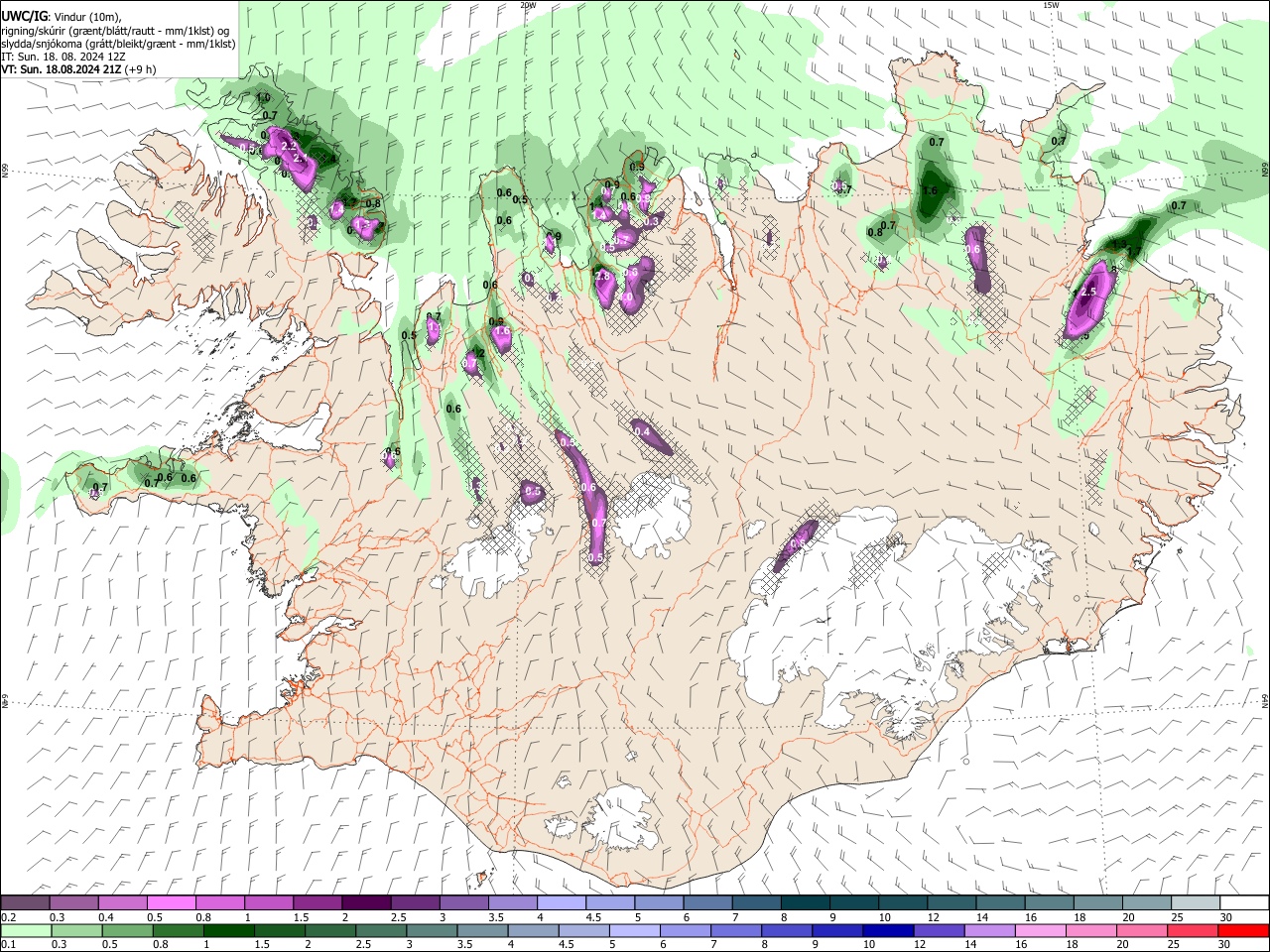Click the 'IT: Sun. 18. 08. 2024 12Z' line

[x=63, y=57]
